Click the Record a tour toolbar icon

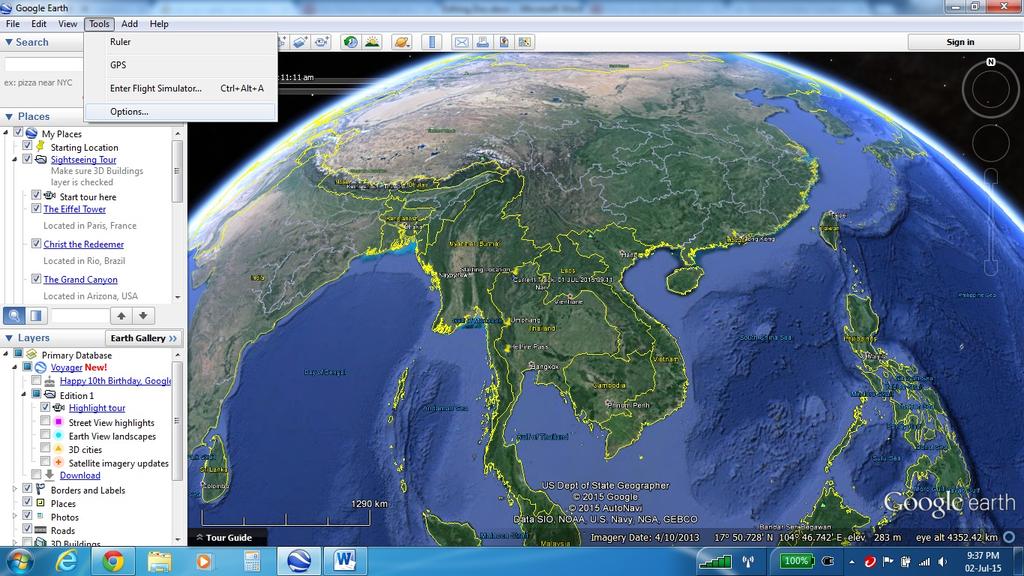point(321,42)
